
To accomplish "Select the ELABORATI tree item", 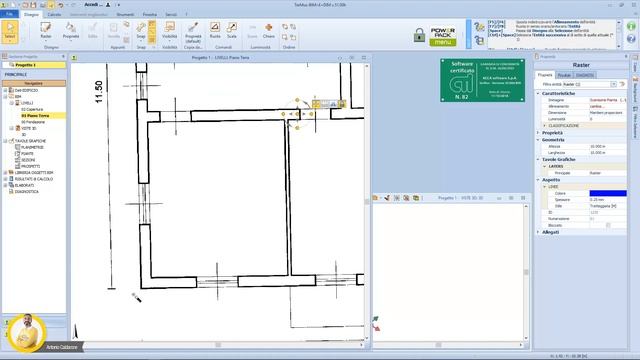I will [x=24, y=185].
